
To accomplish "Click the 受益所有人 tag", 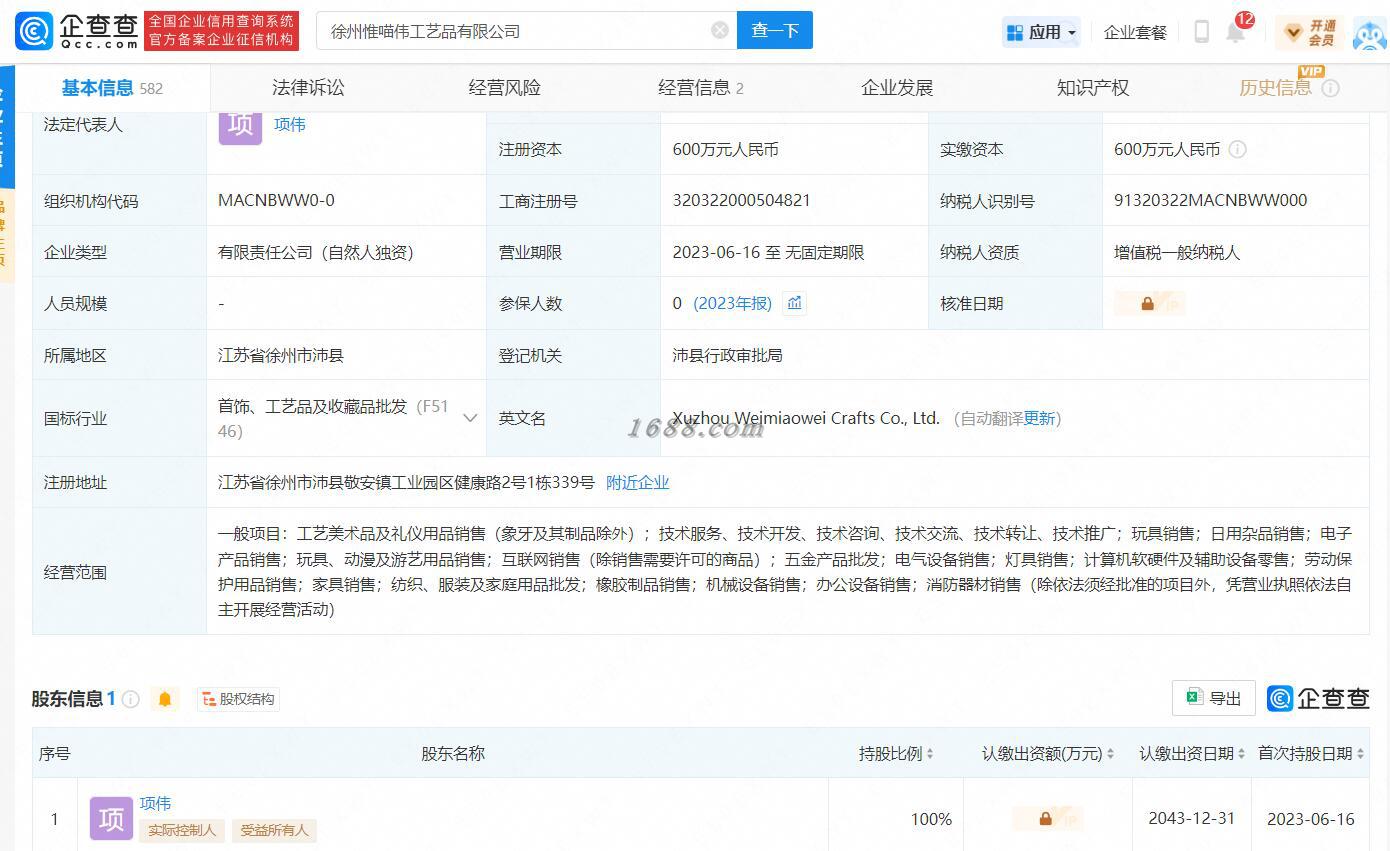I will pos(275,830).
